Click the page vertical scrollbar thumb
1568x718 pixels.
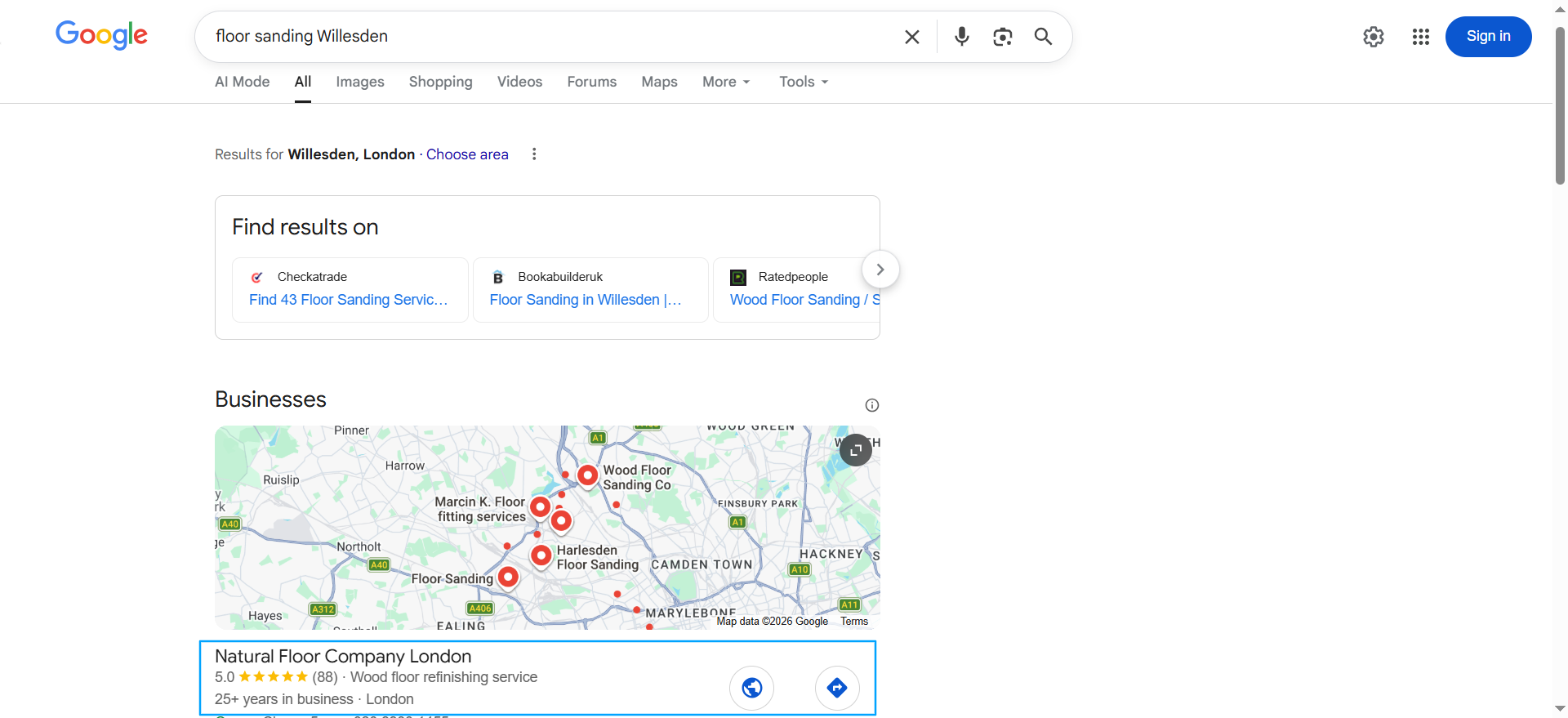coord(1560,106)
